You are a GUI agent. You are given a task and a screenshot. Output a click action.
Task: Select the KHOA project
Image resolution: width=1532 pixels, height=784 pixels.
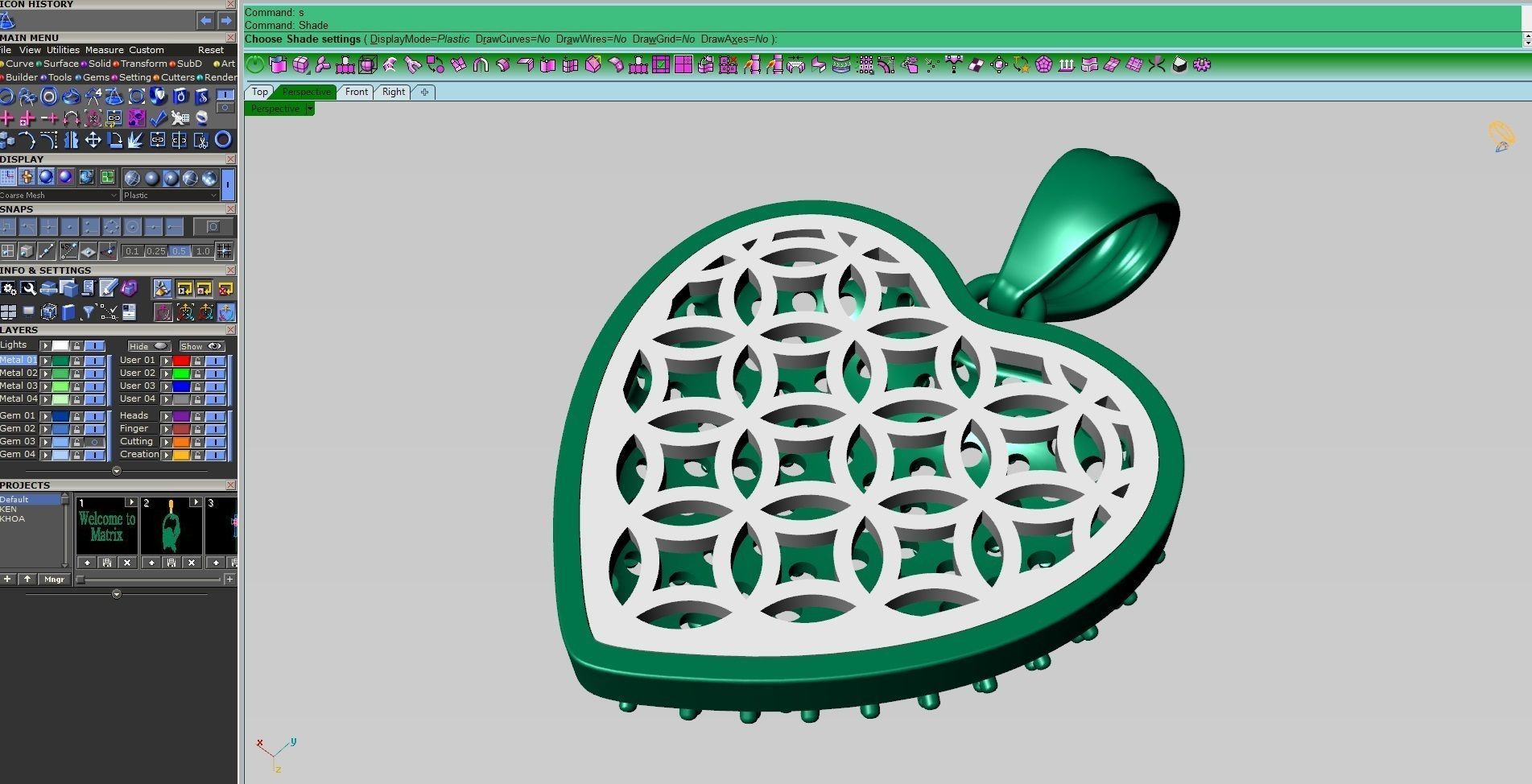point(12,518)
